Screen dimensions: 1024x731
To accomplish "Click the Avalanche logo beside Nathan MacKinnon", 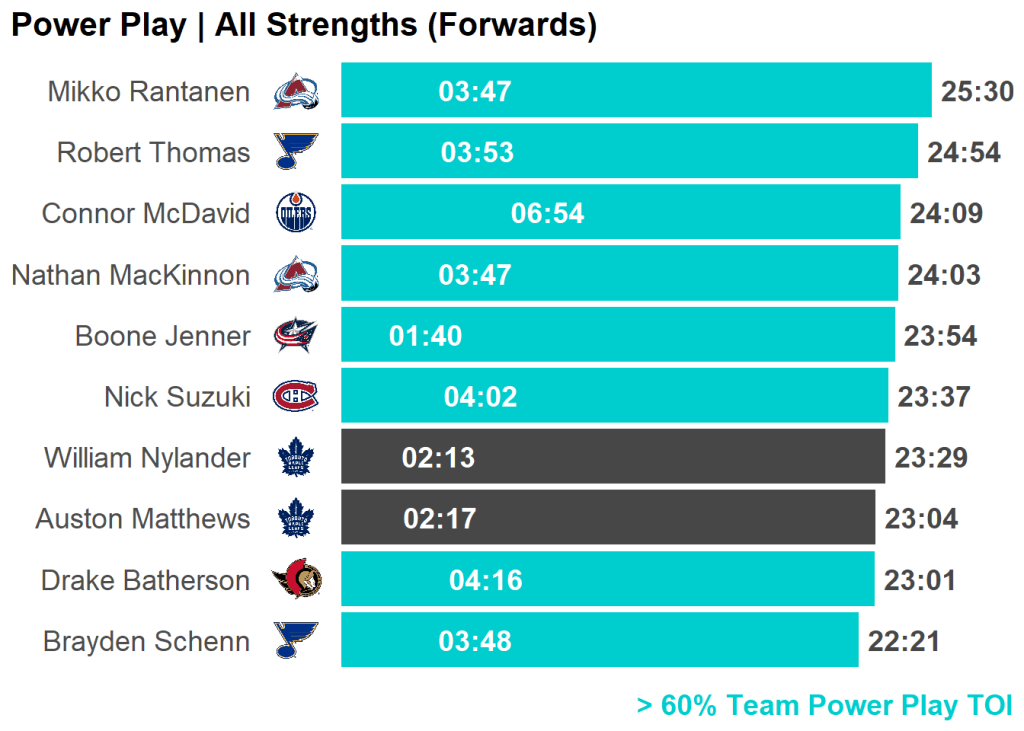I will click(x=296, y=274).
